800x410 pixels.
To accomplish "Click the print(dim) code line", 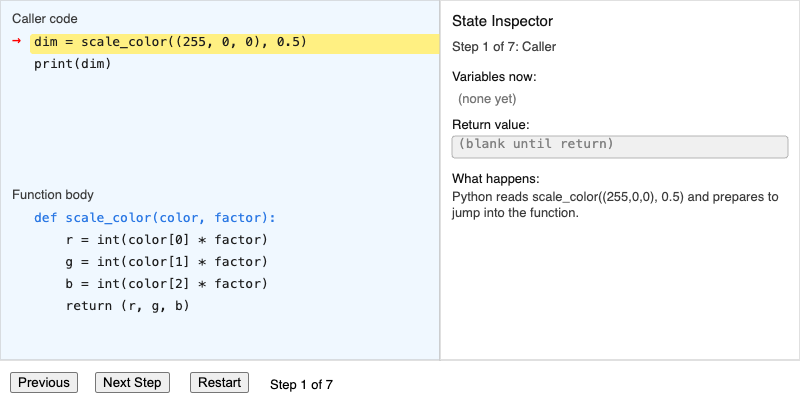I will click(72, 64).
